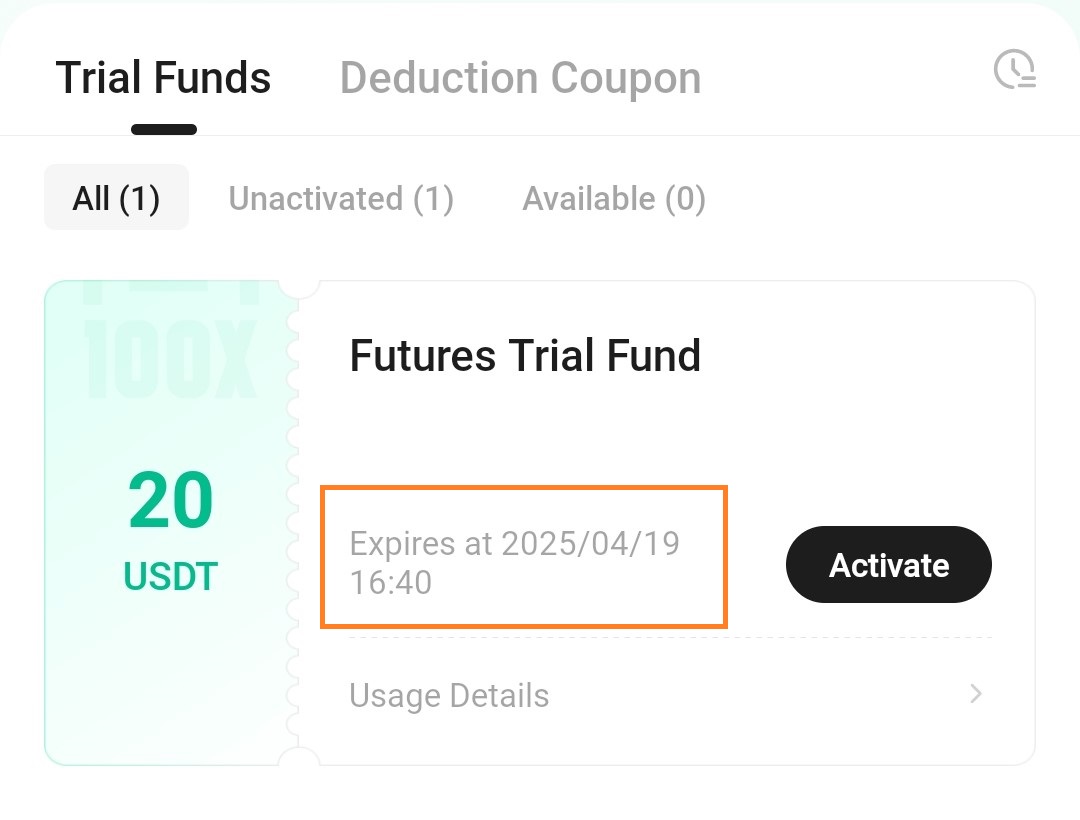Activate the Futures Trial Fund

tap(889, 565)
